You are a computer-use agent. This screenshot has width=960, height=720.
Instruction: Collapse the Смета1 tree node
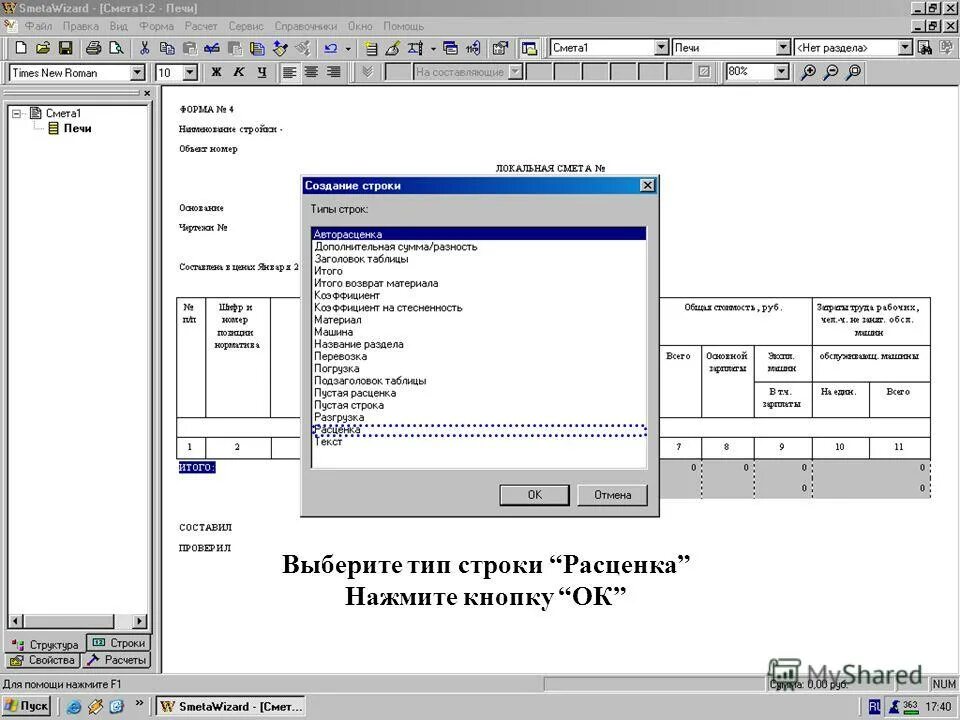point(17,113)
